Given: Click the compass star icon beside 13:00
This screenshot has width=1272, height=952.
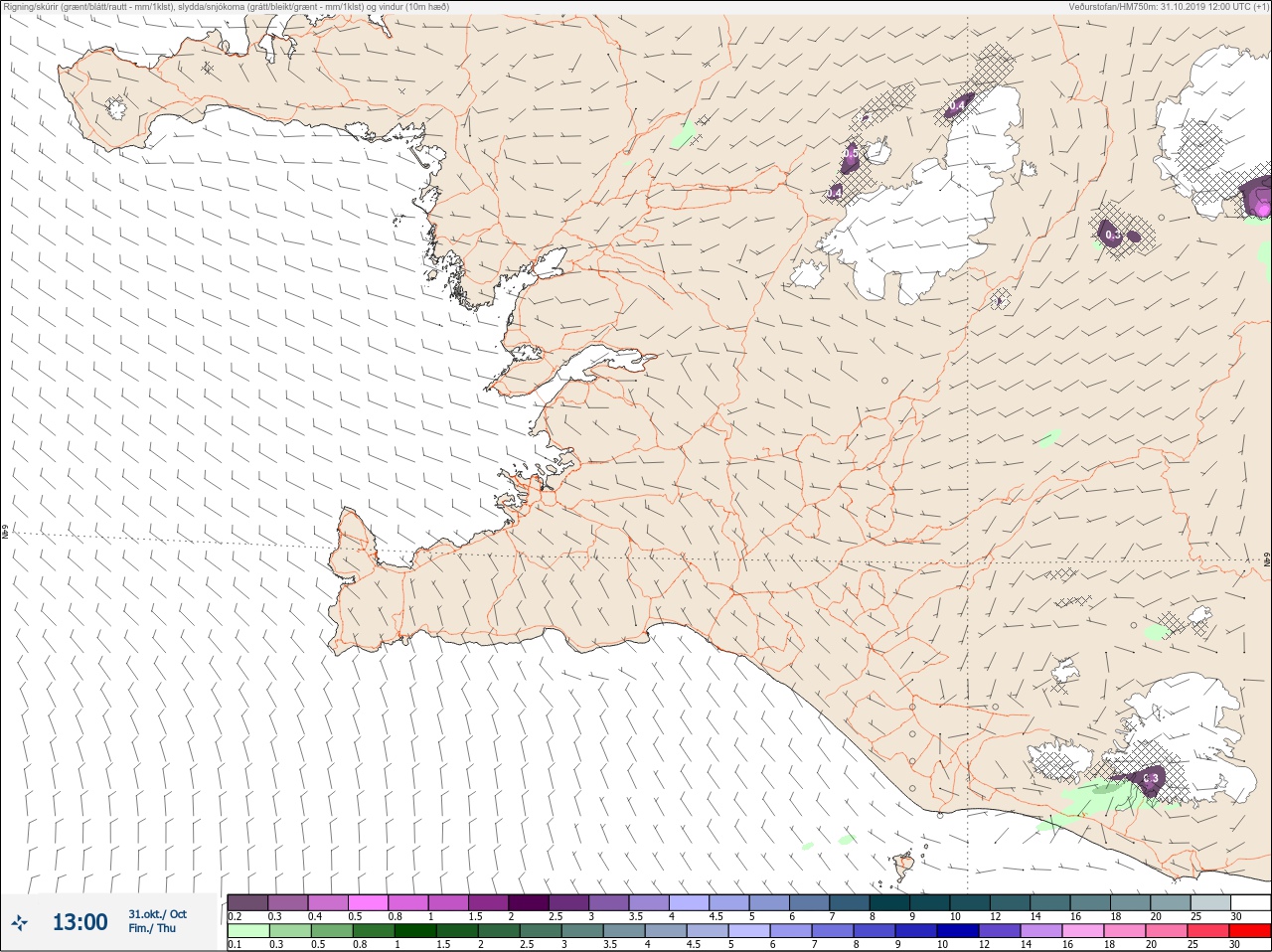Looking at the screenshot, I should [x=20, y=923].
